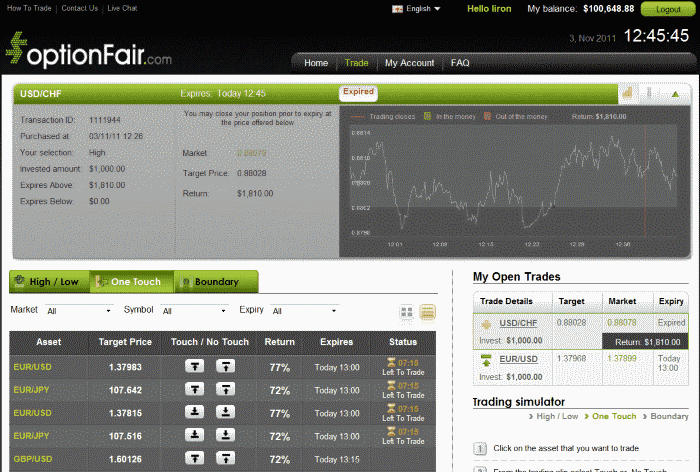Viewport: 700px width, 472px height.
Task: Click Hello liron greeting
Action: pyautogui.click(x=489, y=9)
